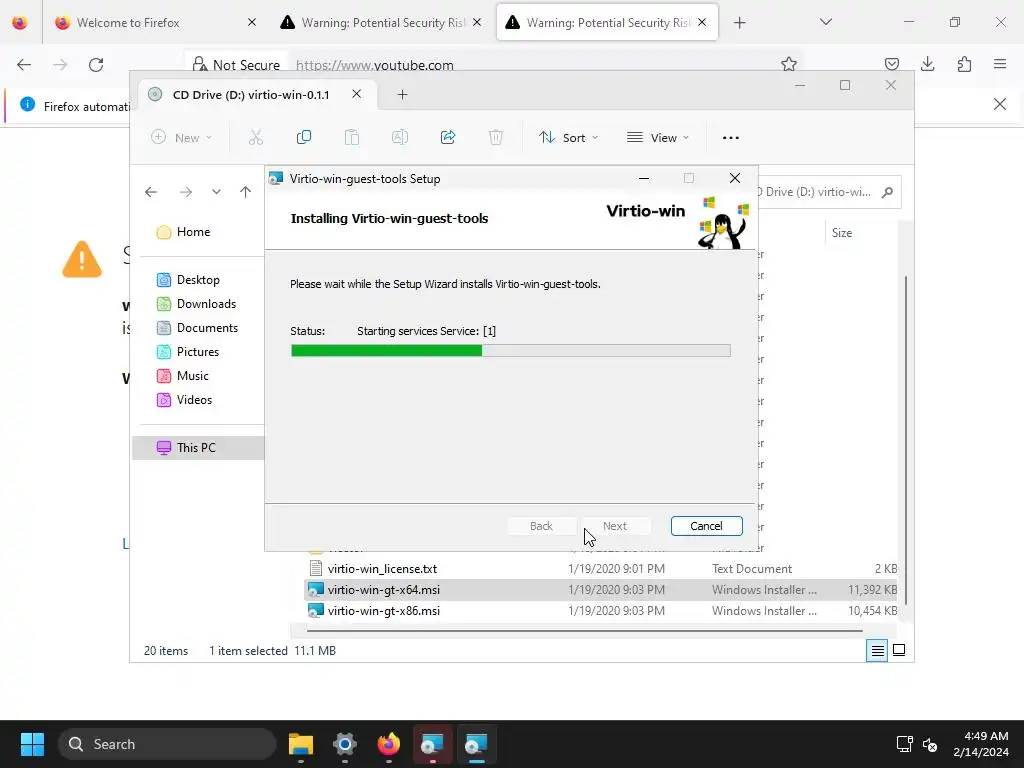1024x768 pixels.
Task: Click the Rename icon in Explorer toolbar
Action: coord(400,137)
